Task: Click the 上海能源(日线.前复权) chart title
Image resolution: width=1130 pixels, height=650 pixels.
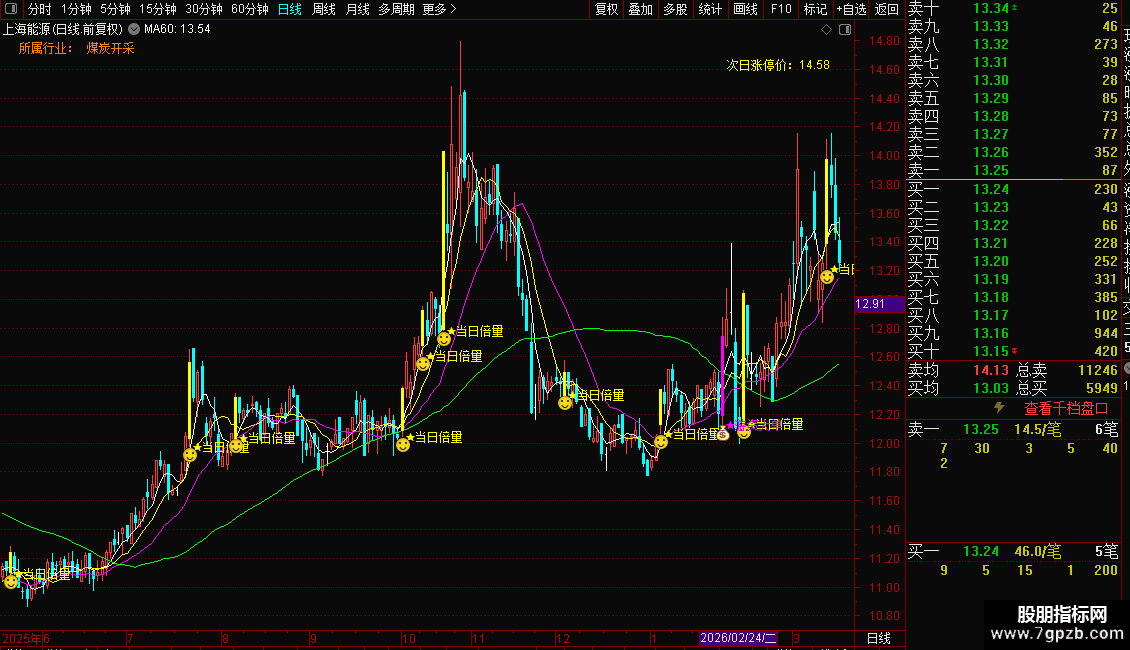Action: (x=63, y=30)
